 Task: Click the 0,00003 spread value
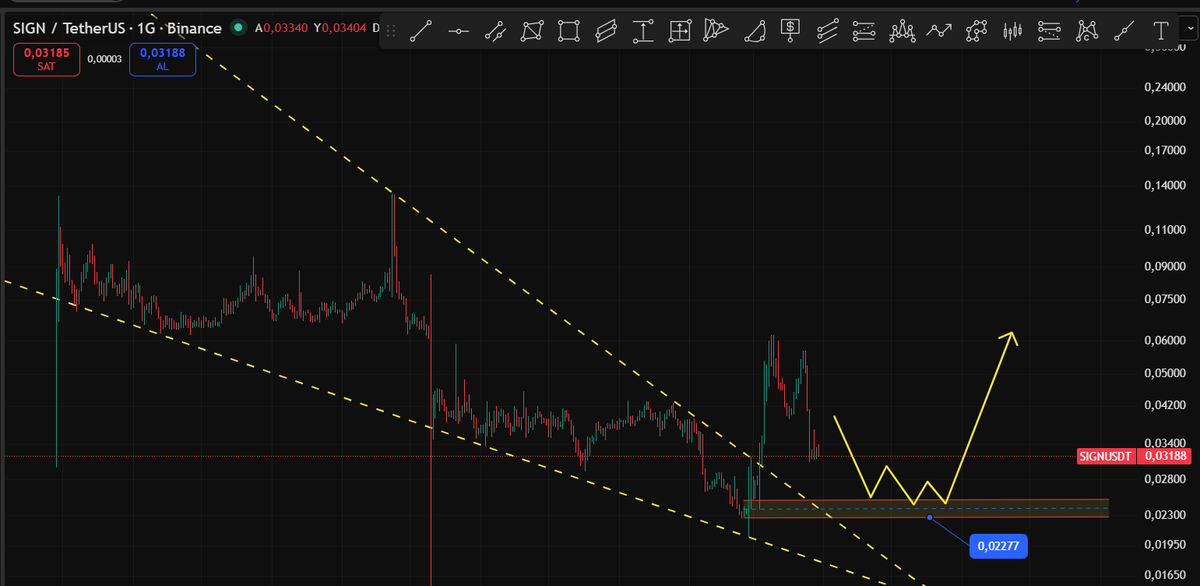pyautogui.click(x=105, y=59)
